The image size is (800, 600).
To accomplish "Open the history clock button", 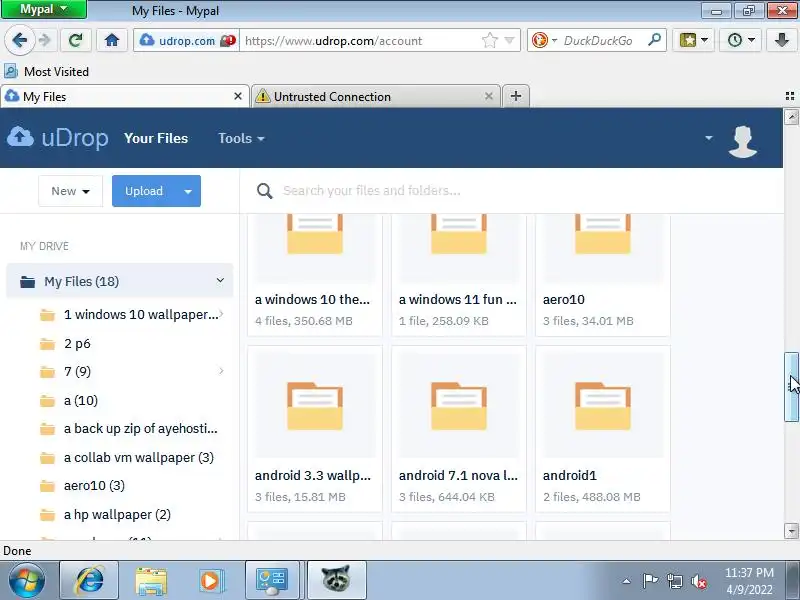I will (740, 40).
